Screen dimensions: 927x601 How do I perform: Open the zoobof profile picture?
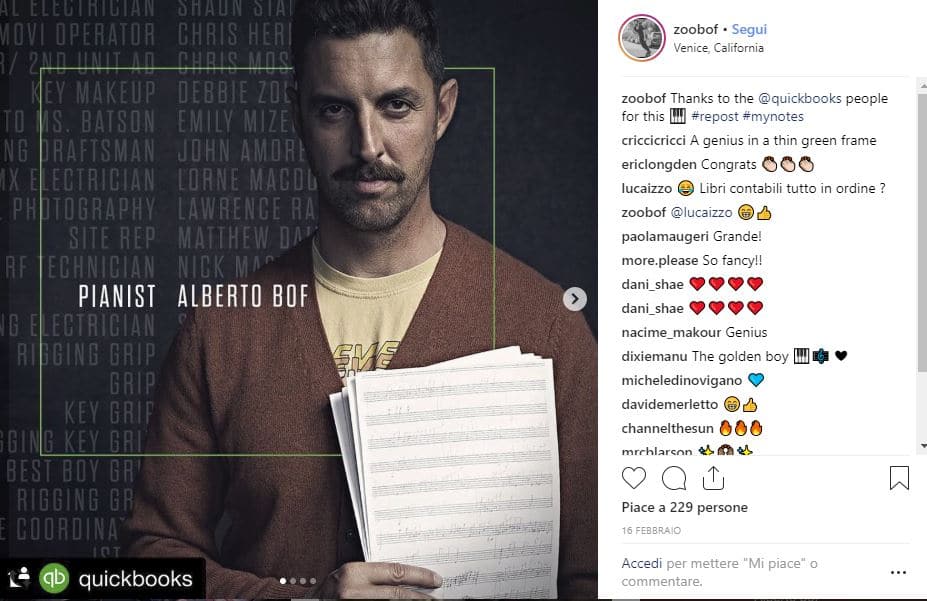pos(641,38)
